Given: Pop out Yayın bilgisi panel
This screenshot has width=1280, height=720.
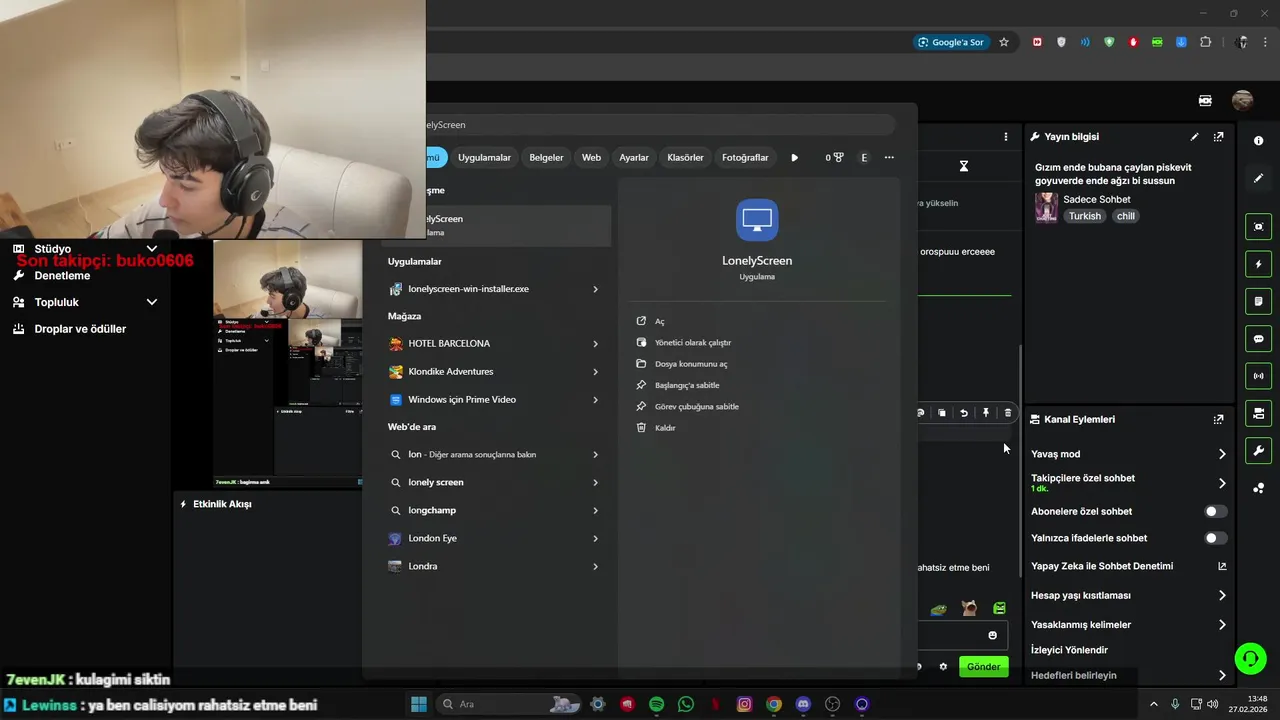Looking at the screenshot, I should point(1218,137).
